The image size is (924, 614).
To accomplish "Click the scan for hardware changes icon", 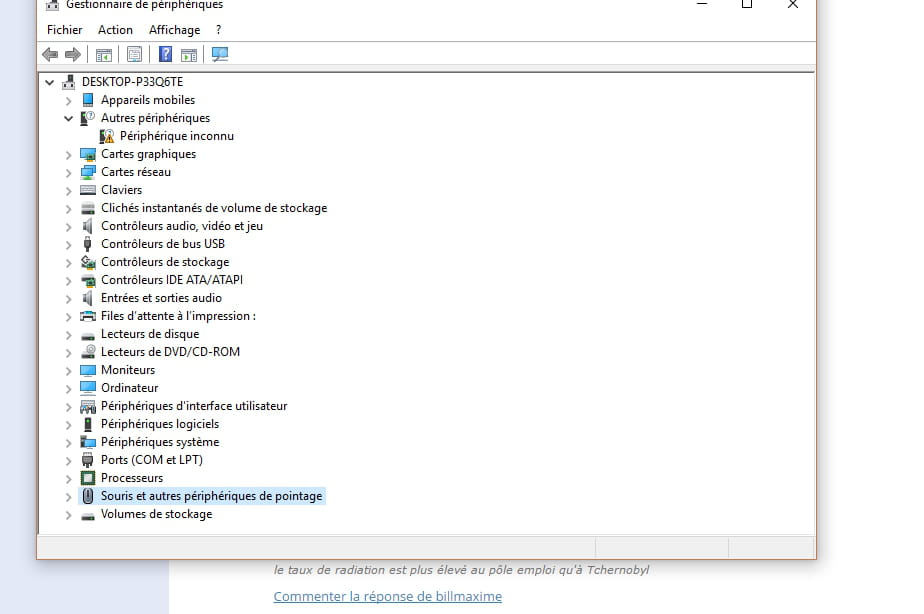I will tap(220, 55).
